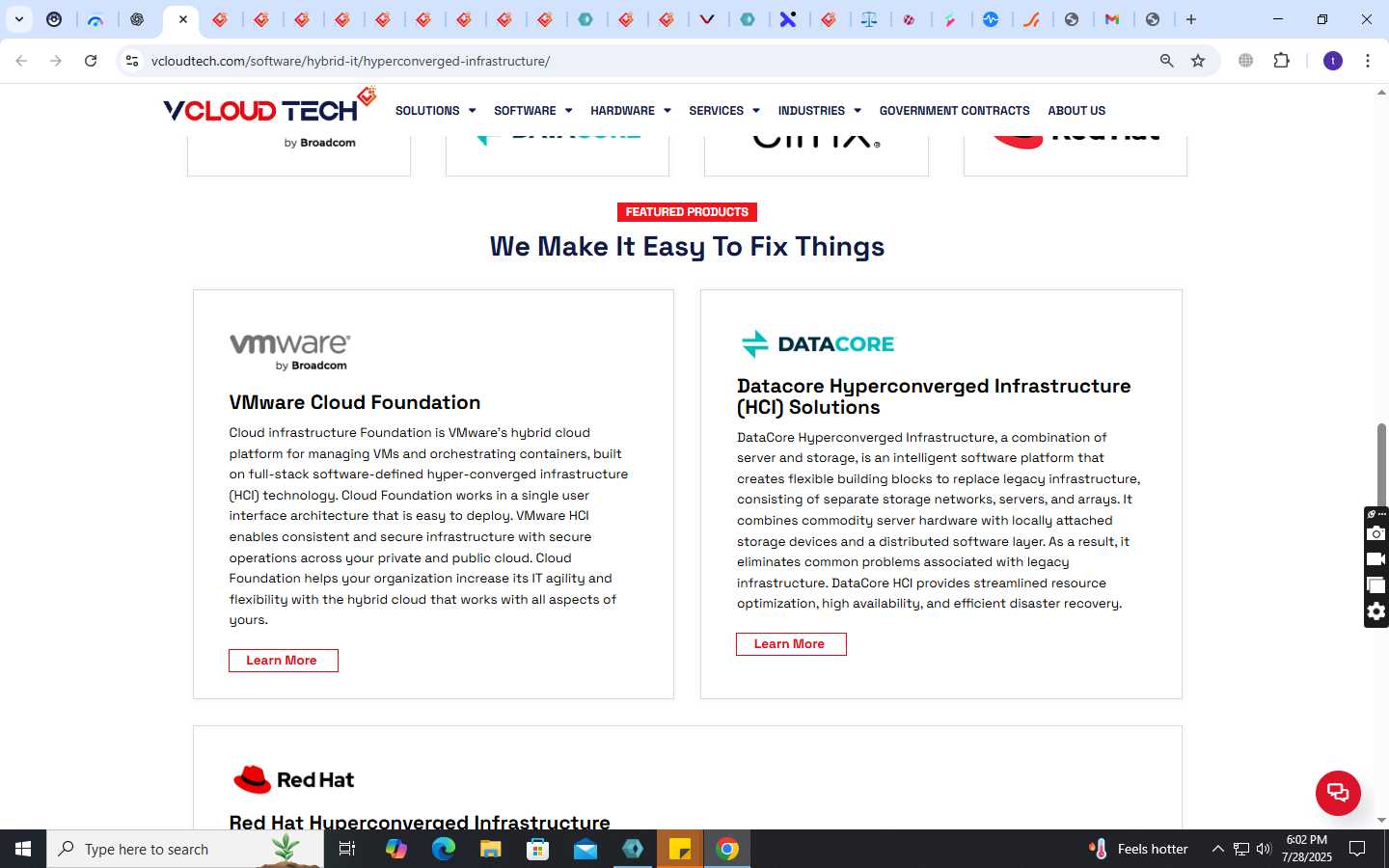The image size is (1389, 868).
Task: Reload the current page
Action: (91, 61)
